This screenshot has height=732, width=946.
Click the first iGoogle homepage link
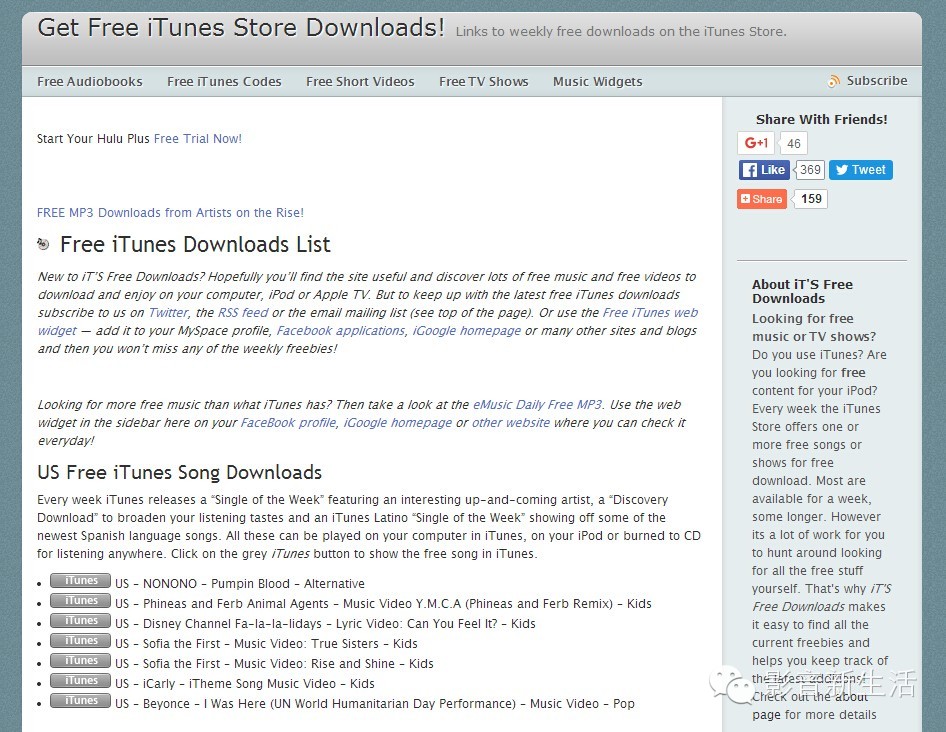(x=466, y=331)
